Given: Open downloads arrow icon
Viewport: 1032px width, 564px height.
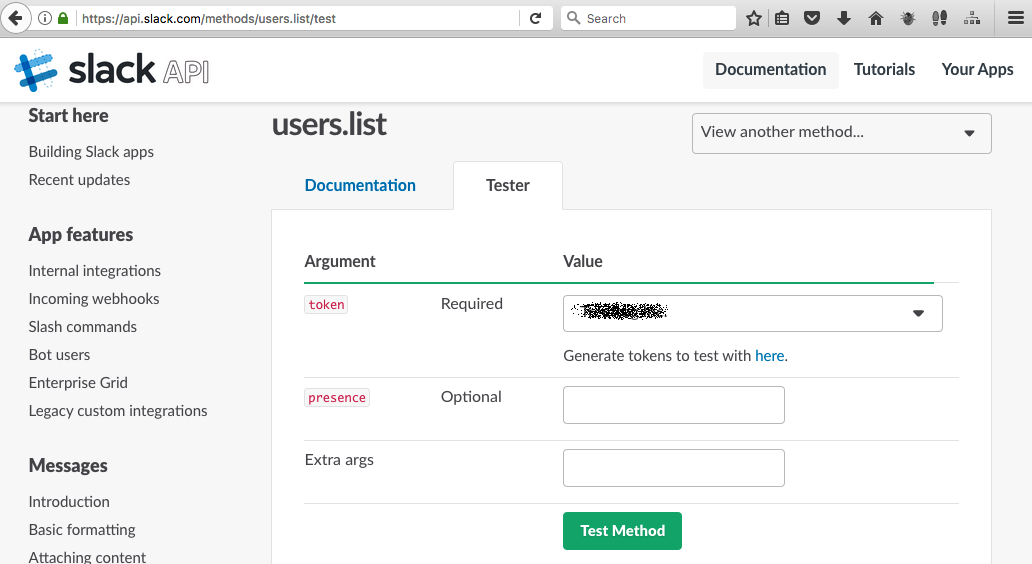Looking at the screenshot, I should click(844, 18).
